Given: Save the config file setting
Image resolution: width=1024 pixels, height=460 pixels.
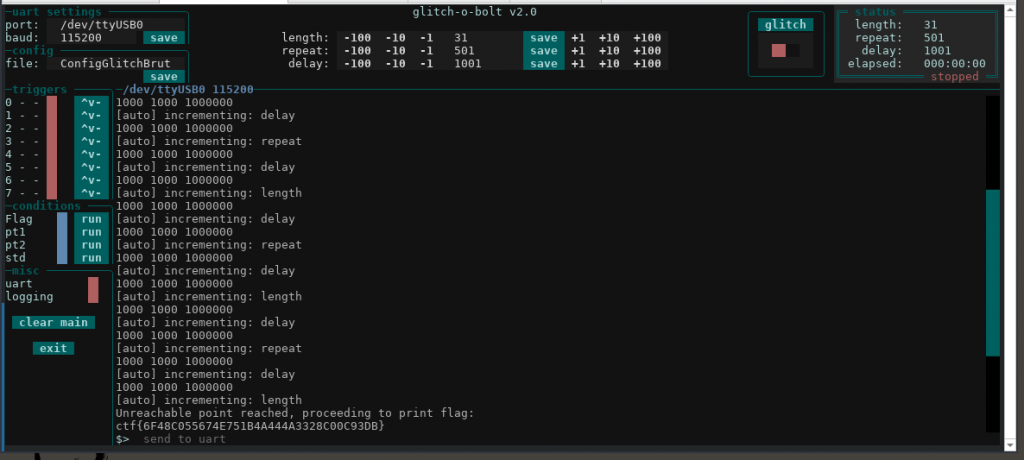Looking at the screenshot, I should (163, 76).
